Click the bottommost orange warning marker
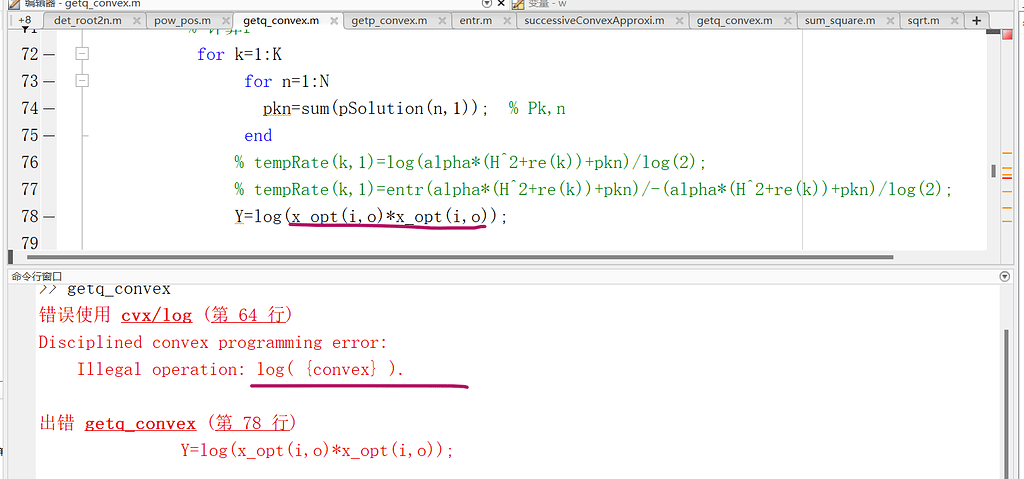 click(x=1007, y=223)
